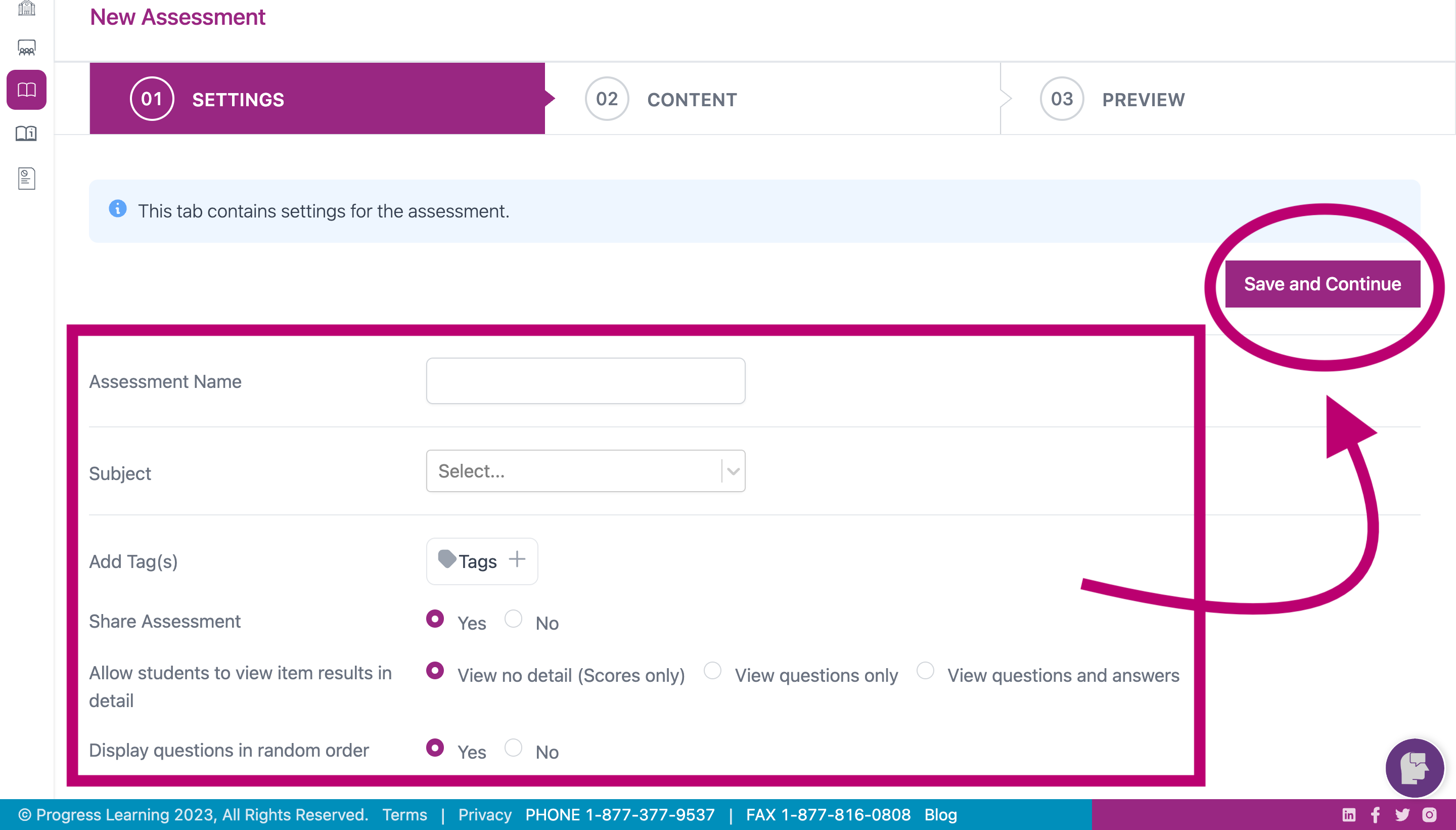Click the blue info icon in banner
Viewport: 1456px width, 830px height.
117,209
